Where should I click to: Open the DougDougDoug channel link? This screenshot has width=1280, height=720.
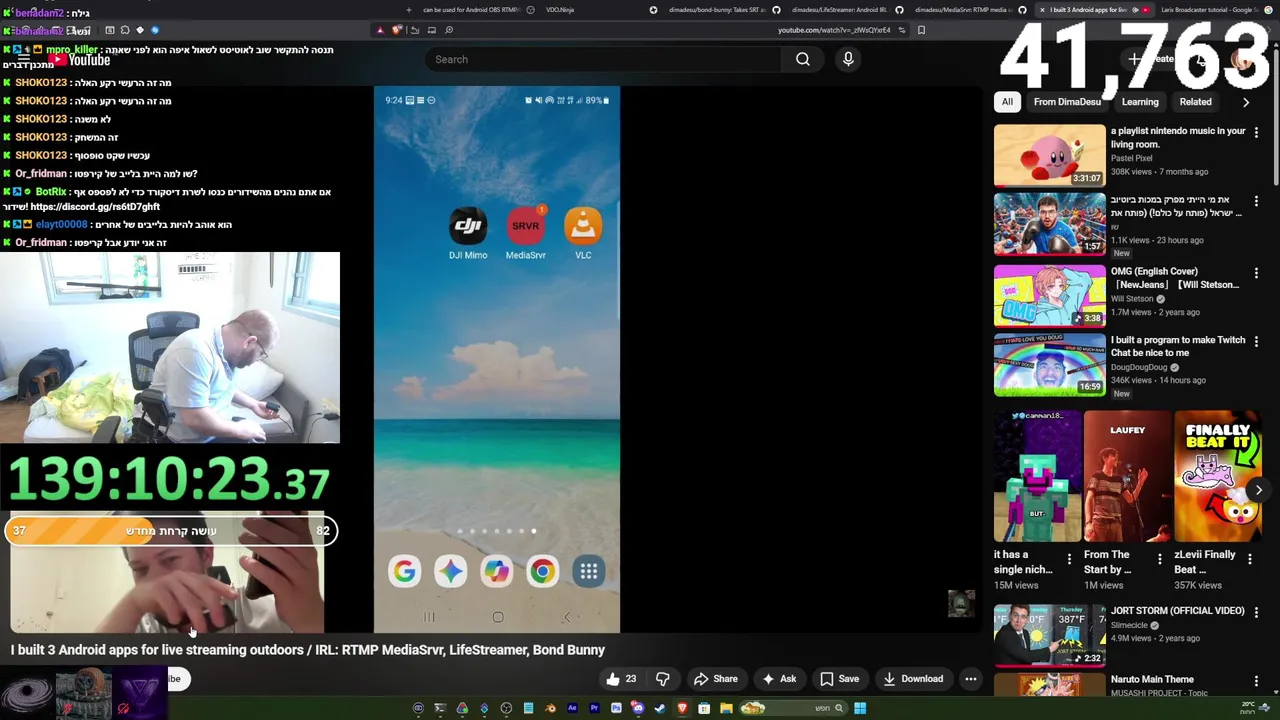[x=1139, y=367]
